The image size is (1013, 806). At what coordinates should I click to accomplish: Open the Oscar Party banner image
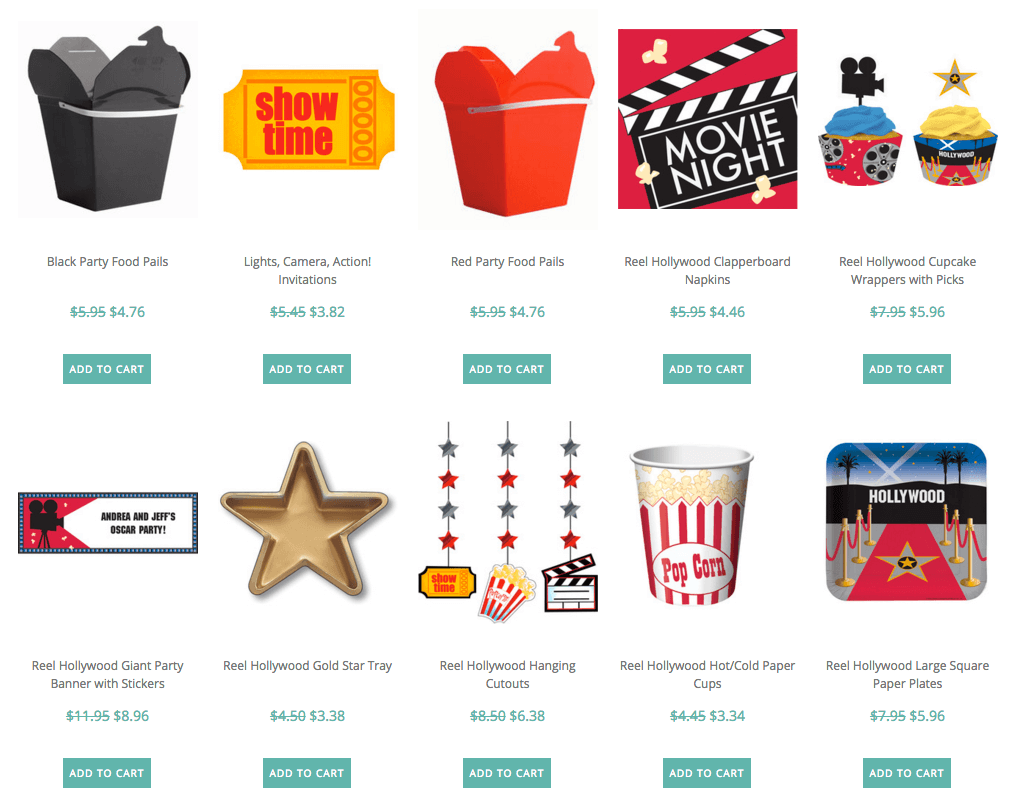(x=108, y=523)
